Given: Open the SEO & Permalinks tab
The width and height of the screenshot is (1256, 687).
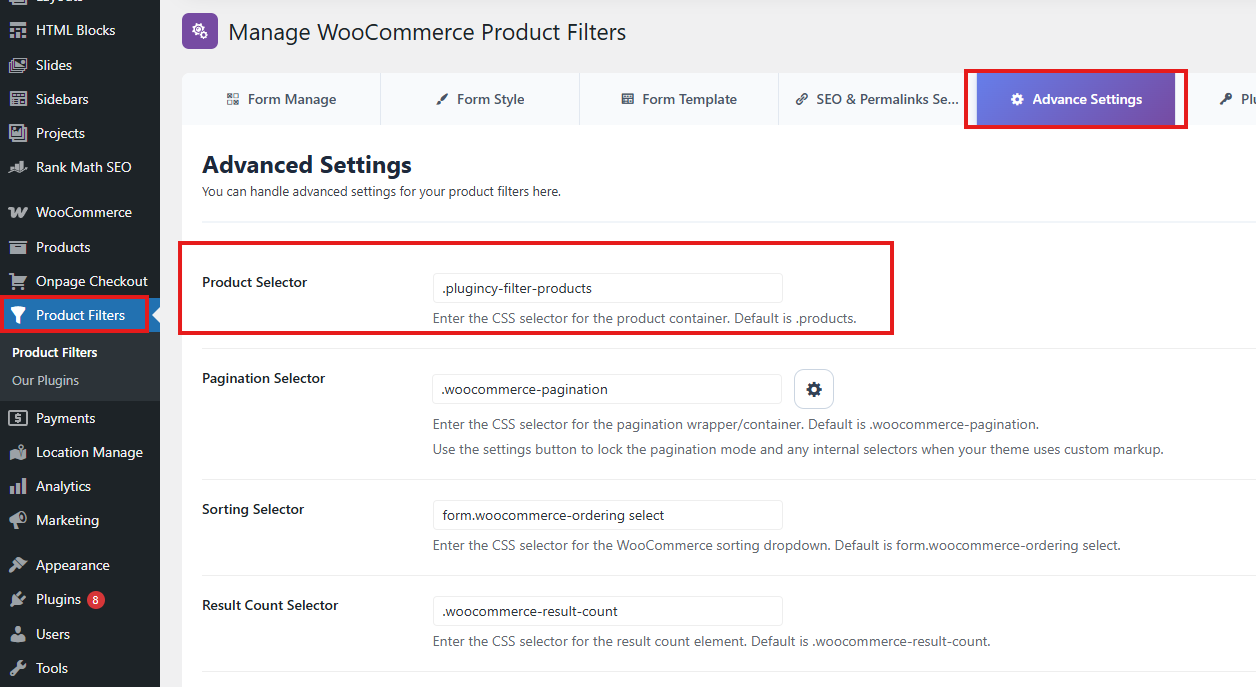Looking at the screenshot, I should [x=877, y=99].
